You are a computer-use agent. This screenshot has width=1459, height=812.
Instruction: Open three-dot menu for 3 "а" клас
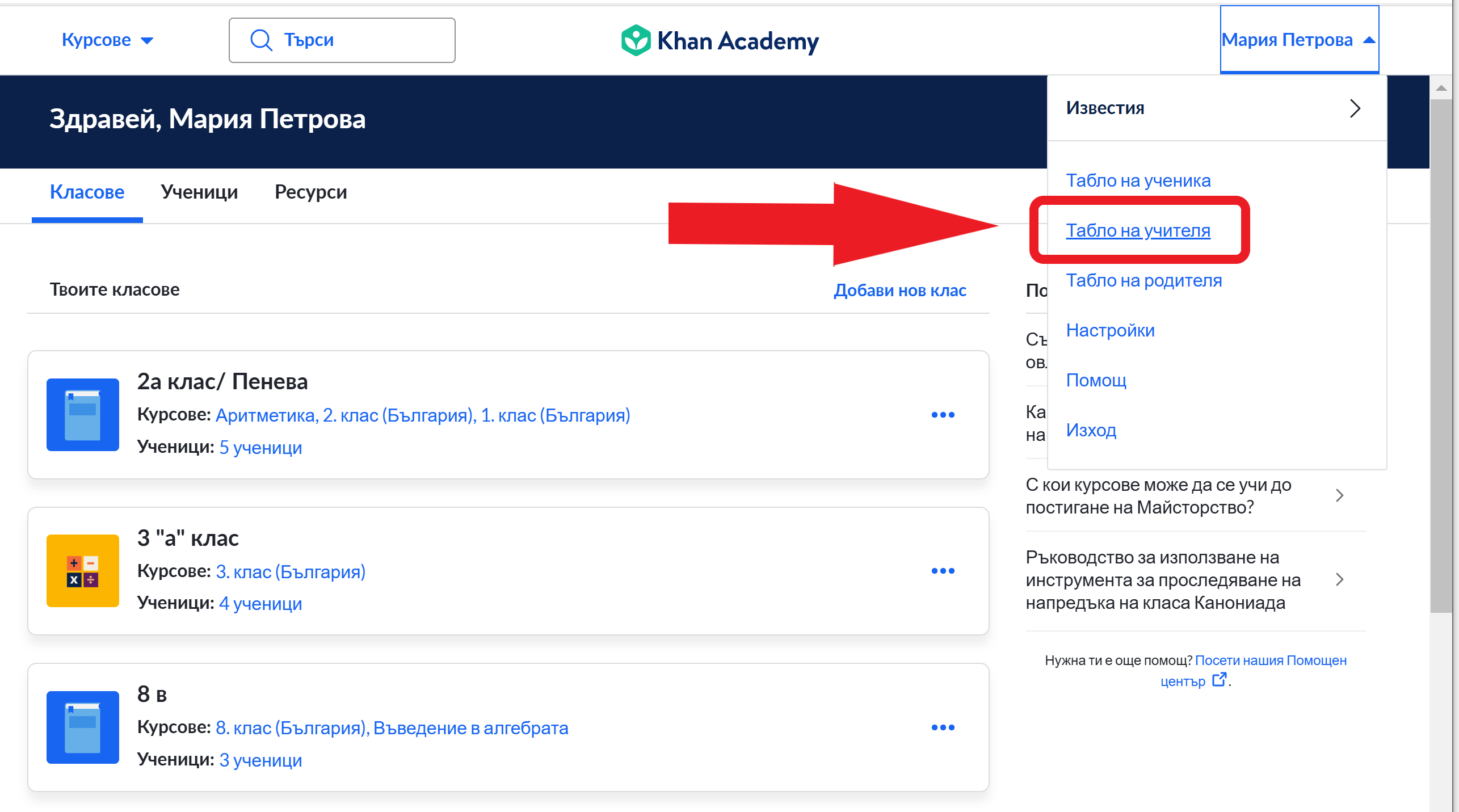pos(943,571)
